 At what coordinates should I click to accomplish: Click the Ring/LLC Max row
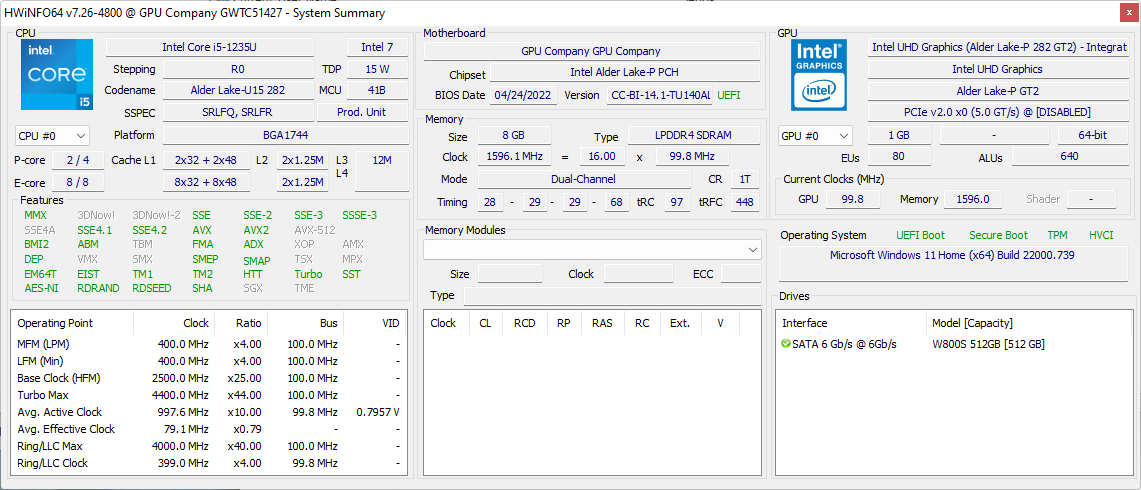point(208,446)
